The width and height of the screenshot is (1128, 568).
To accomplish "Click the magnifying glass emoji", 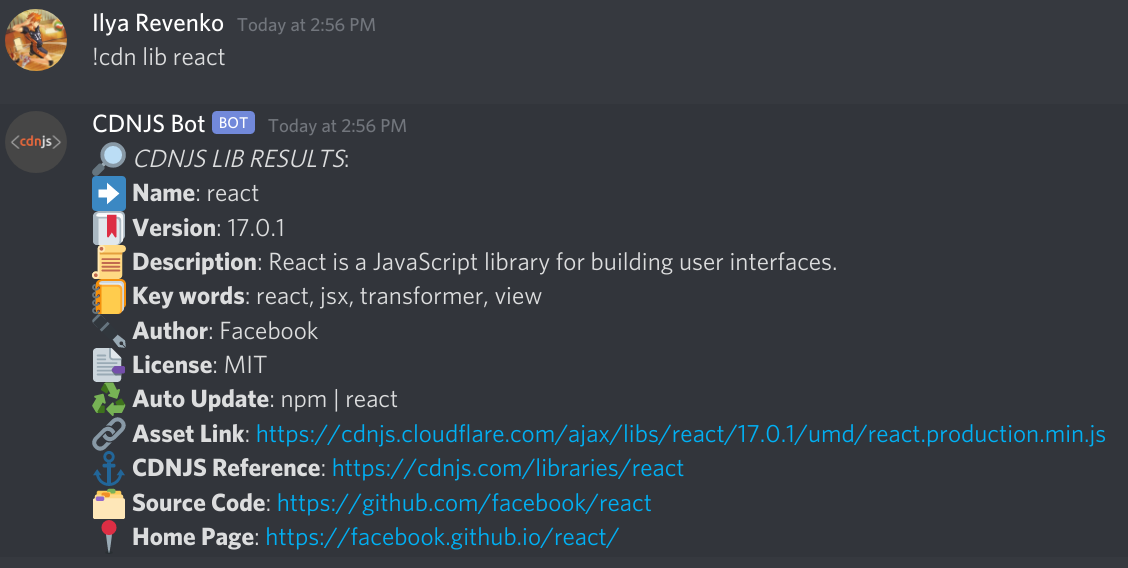I will [109, 159].
